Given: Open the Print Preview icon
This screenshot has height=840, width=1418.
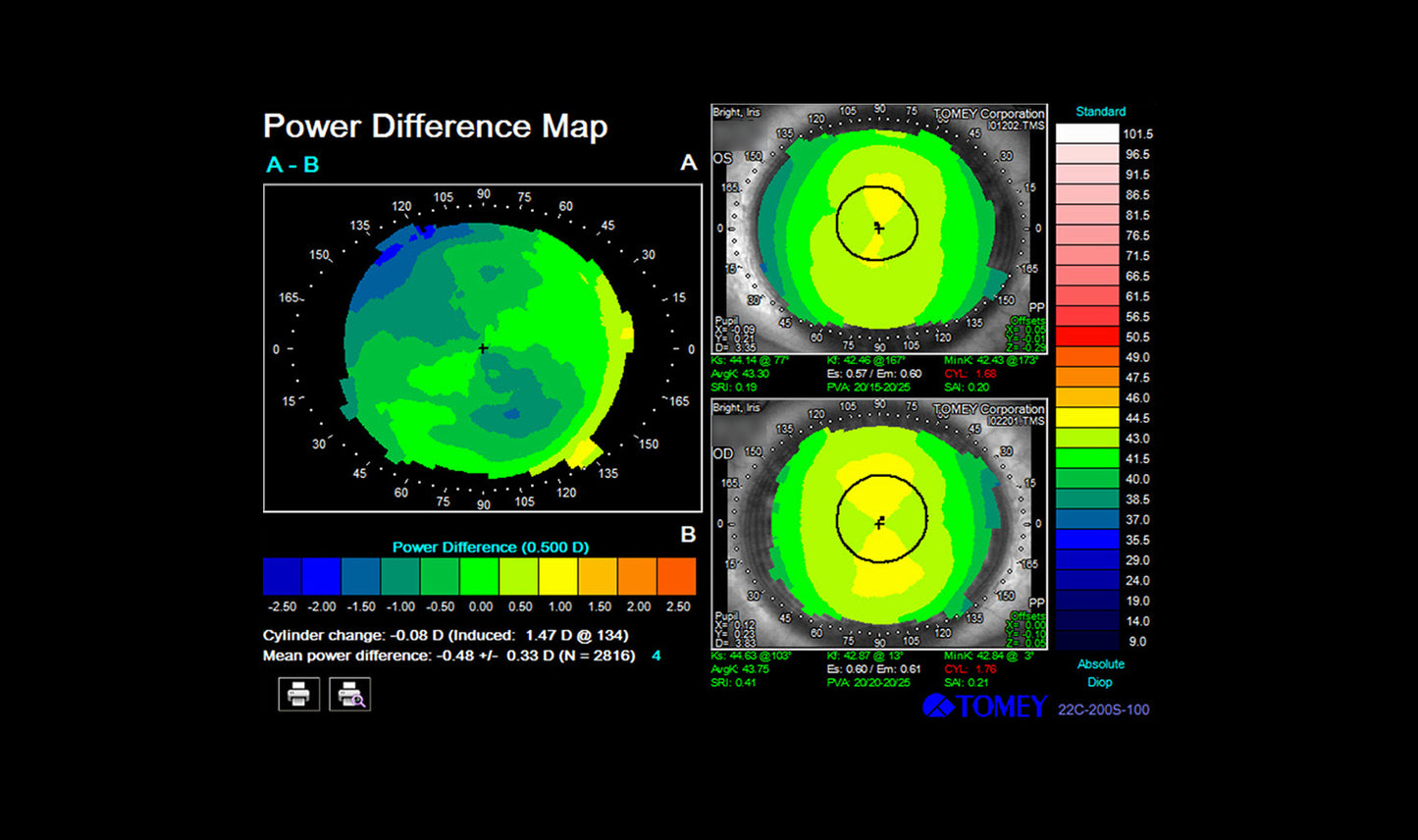Looking at the screenshot, I should click(350, 695).
